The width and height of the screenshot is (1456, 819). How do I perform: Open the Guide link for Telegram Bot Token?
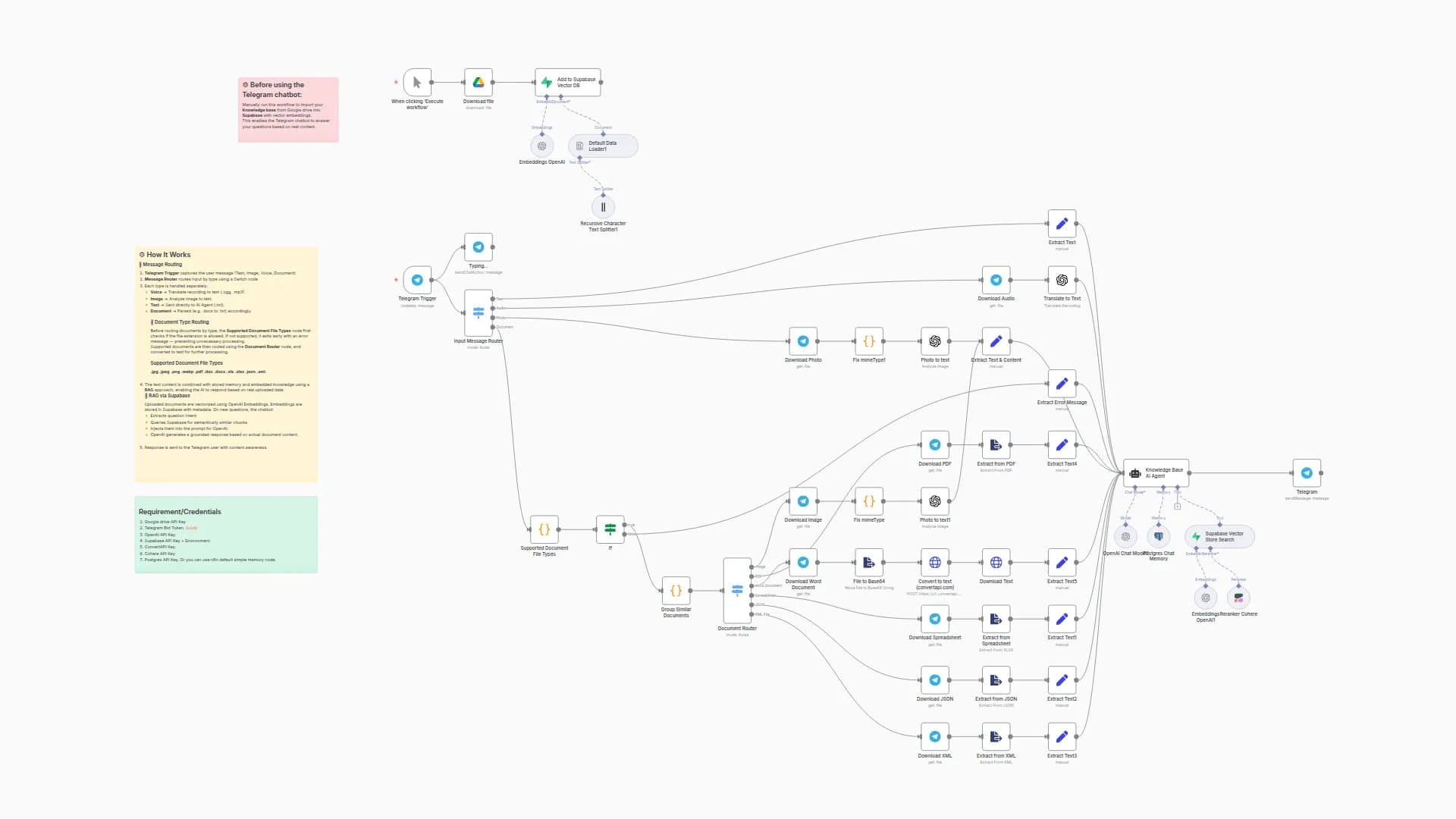[x=191, y=528]
